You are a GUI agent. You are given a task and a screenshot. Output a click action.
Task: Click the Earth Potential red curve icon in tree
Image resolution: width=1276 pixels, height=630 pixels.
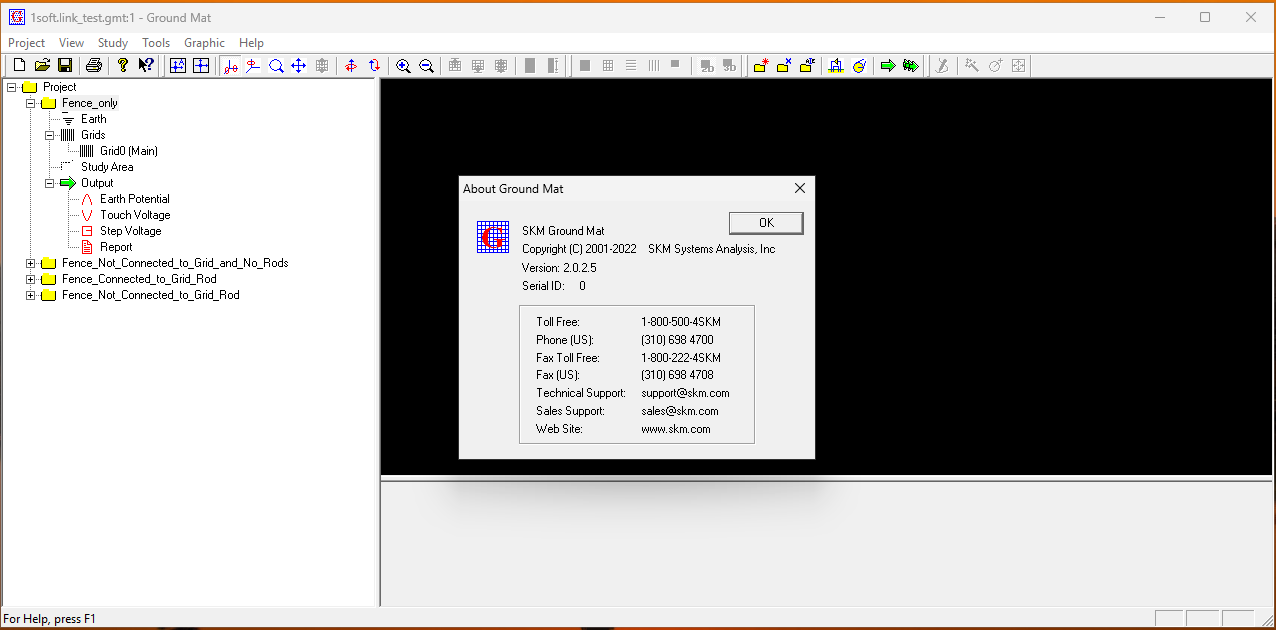point(87,199)
